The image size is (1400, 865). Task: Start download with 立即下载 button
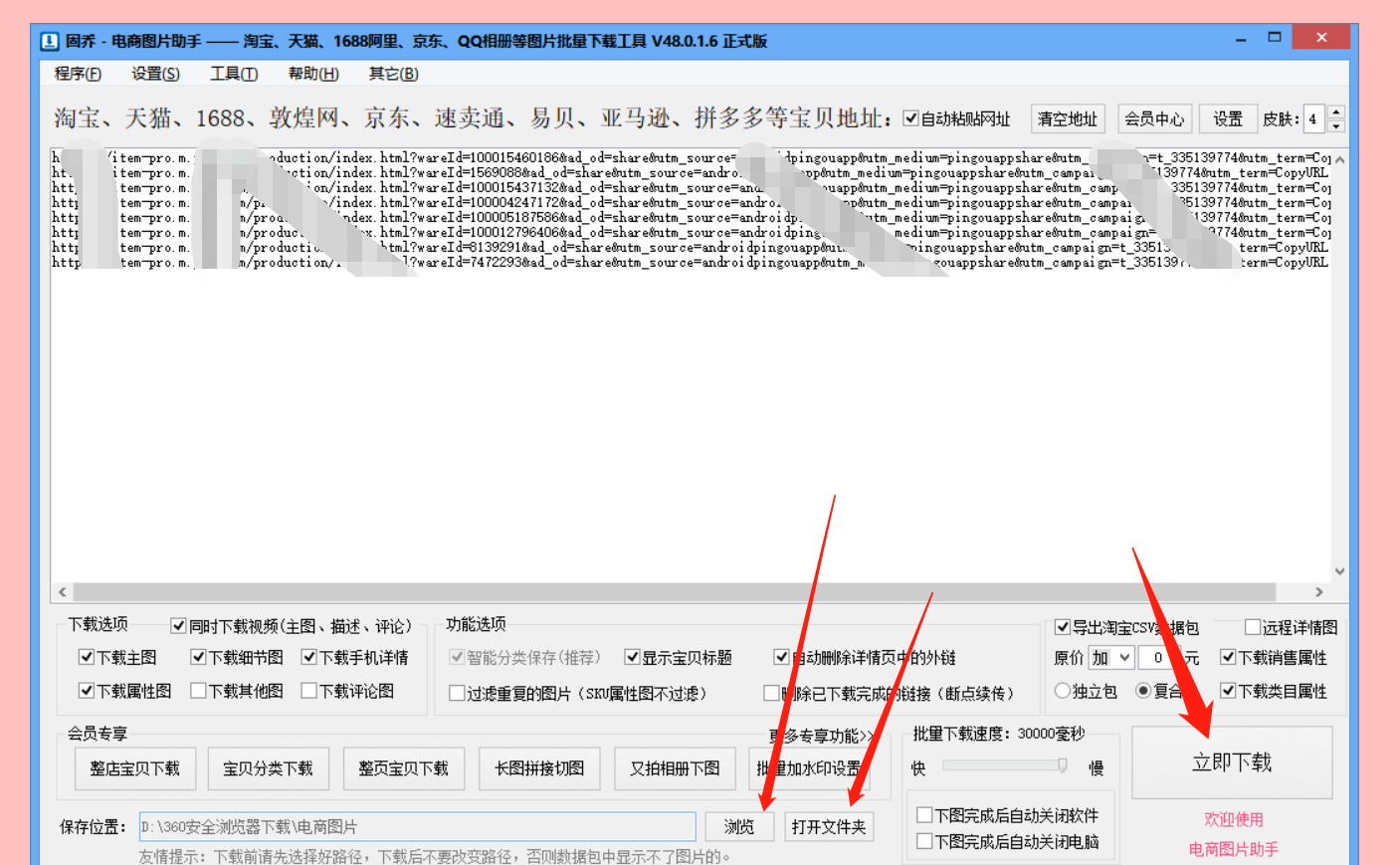1232,762
